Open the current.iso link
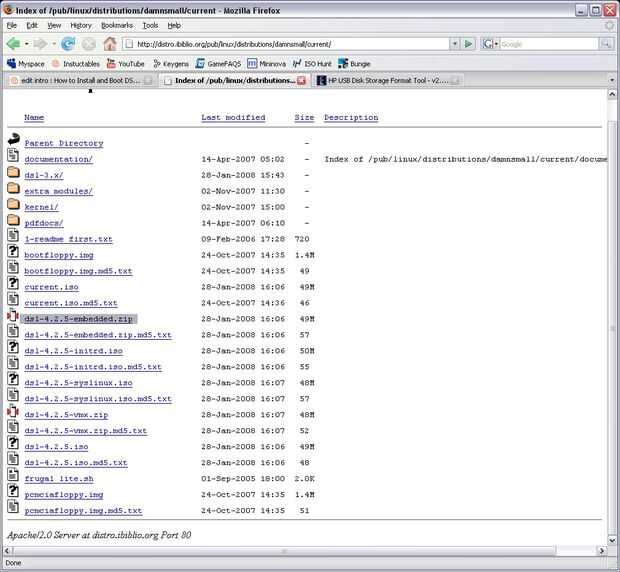 pyautogui.click(x=51, y=287)
